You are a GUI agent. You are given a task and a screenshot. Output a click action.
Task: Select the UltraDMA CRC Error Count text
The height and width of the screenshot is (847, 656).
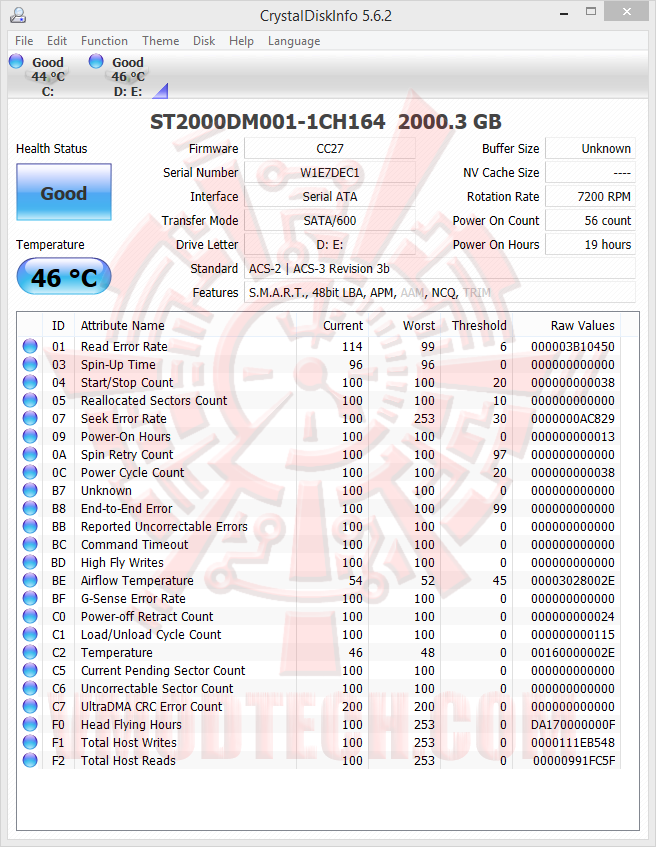coord(151,707)
